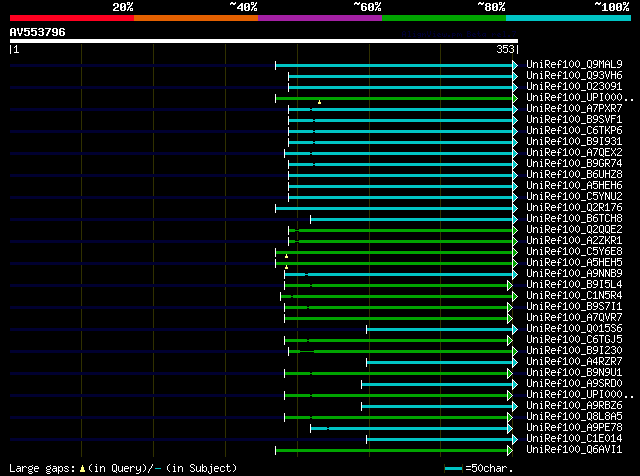The image size is (640, 476).
Task: Click the white AV553796 query sequence bar
Action: click(264, 41)
